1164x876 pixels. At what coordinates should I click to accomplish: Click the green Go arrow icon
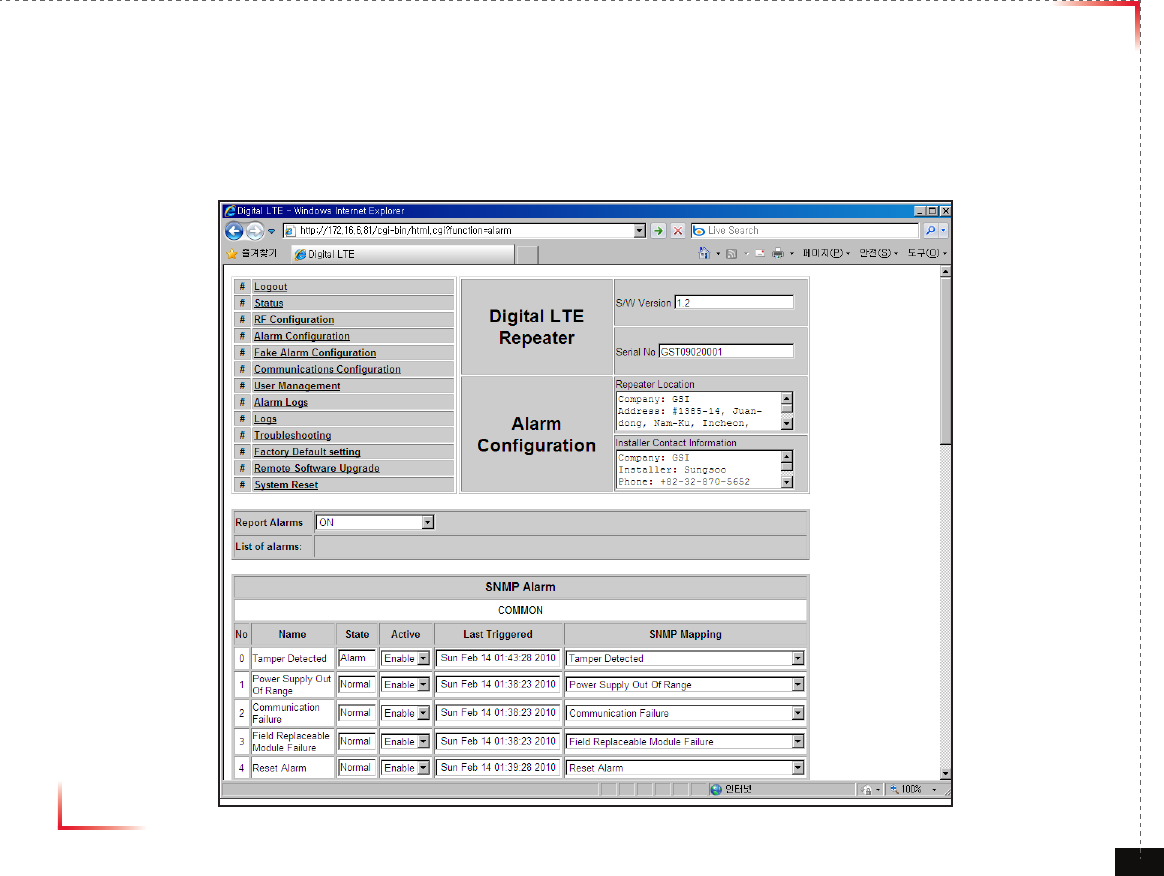pyautogui.click(x=658, y=231)
